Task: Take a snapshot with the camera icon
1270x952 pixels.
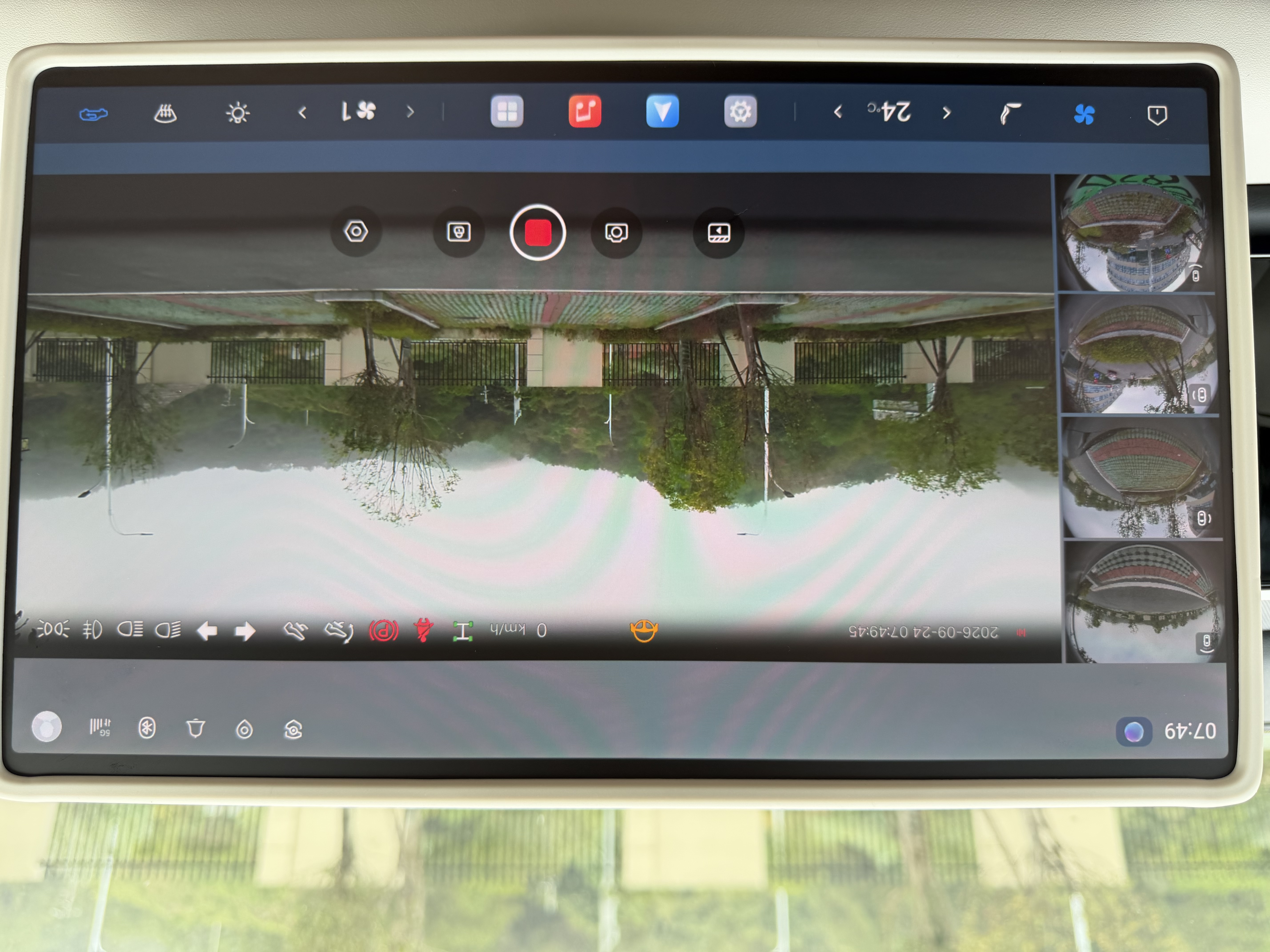Action: click(x=616, y=232)
